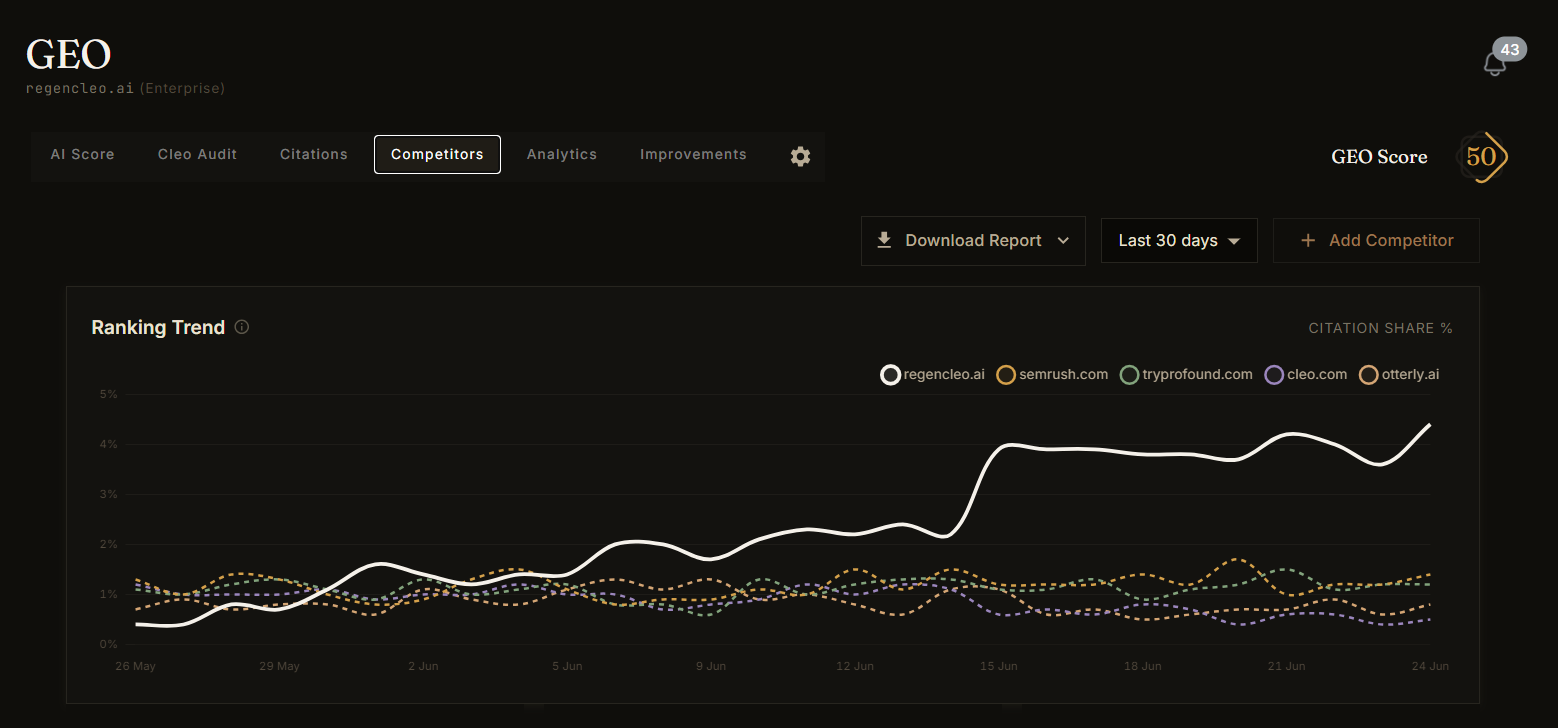This screenshot has height=728, width=1558.
Task: Click the 3% y-axis label
Action: point(108,494)
